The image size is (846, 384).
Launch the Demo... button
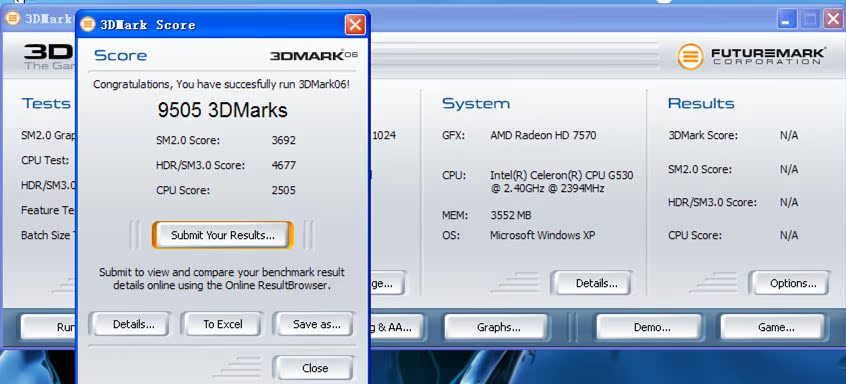point(649,327)
